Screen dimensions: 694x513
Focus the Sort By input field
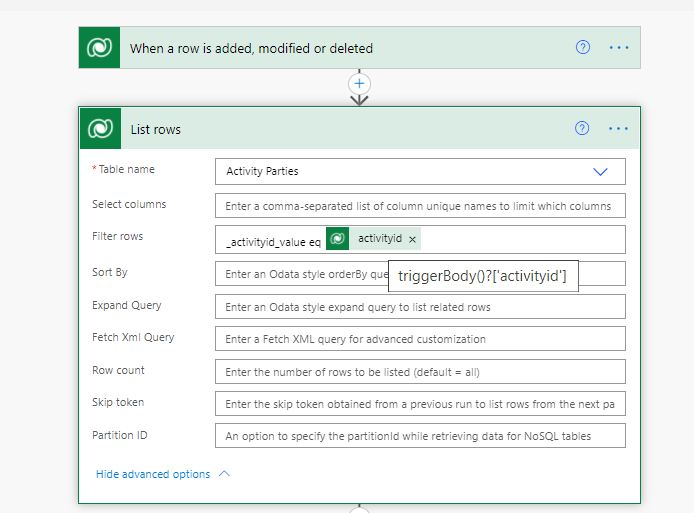(300, 273)
